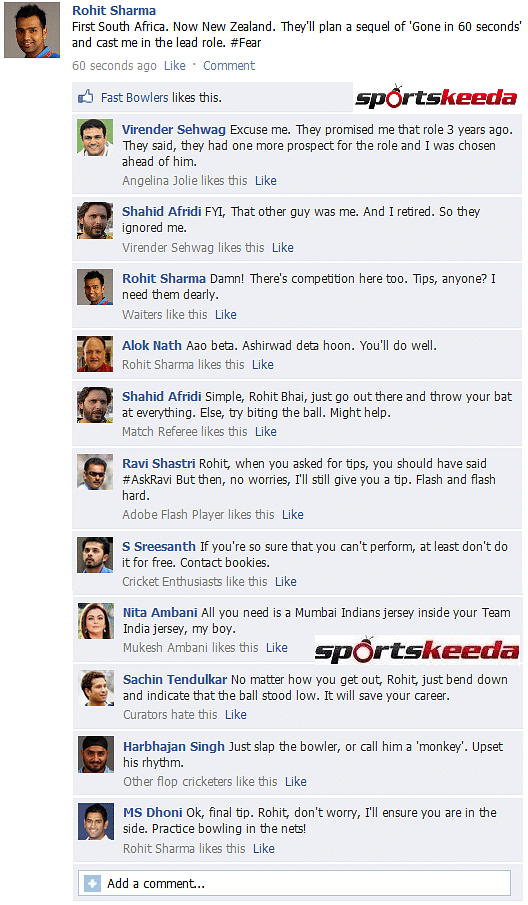Open Rohit Sharma's main post profile picture
The width and height of the screenshot is (528, 905).
pyautogui.click(x=32, y=30)
